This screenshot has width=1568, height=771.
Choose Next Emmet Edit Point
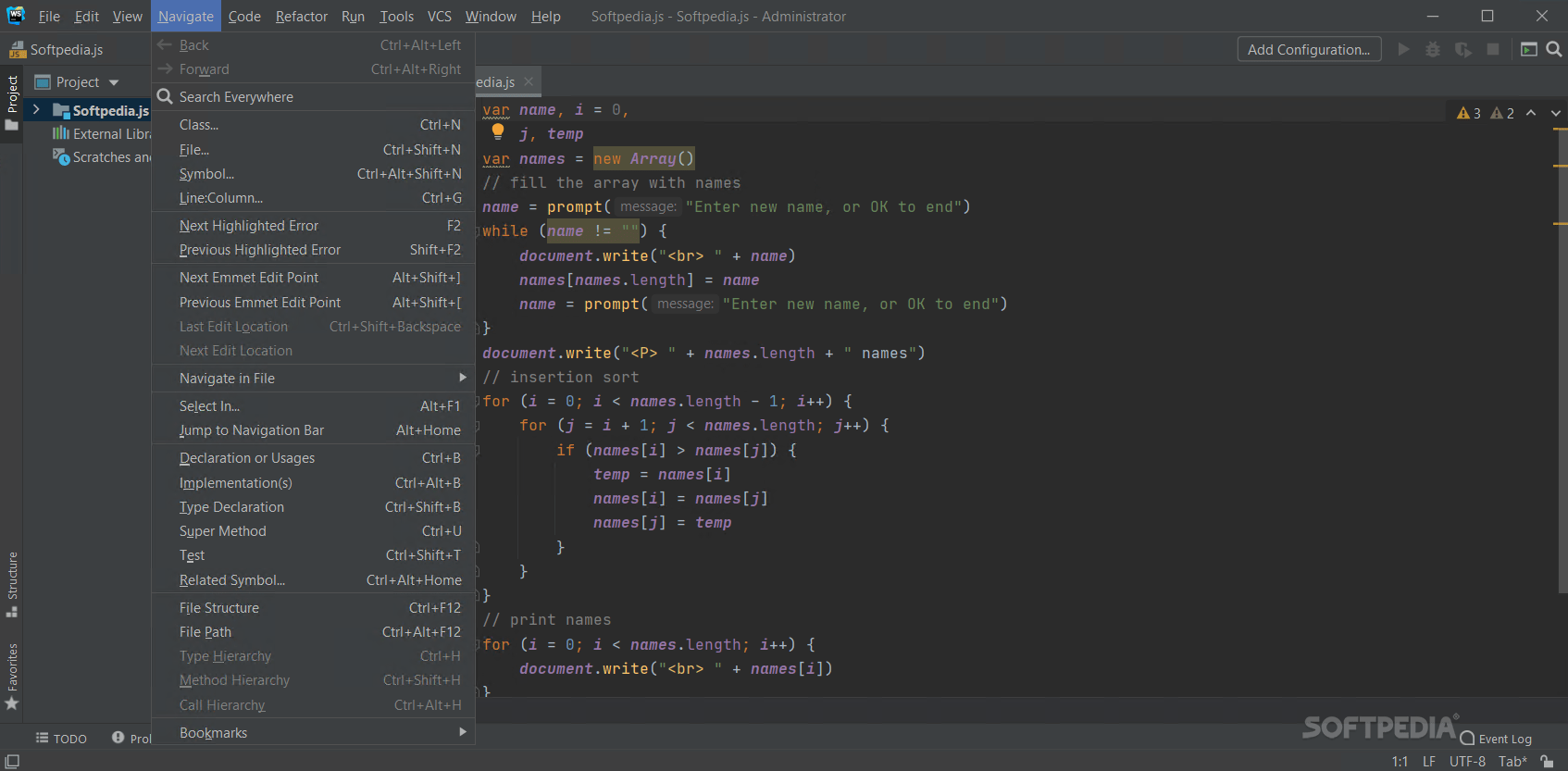pos(313,277)
